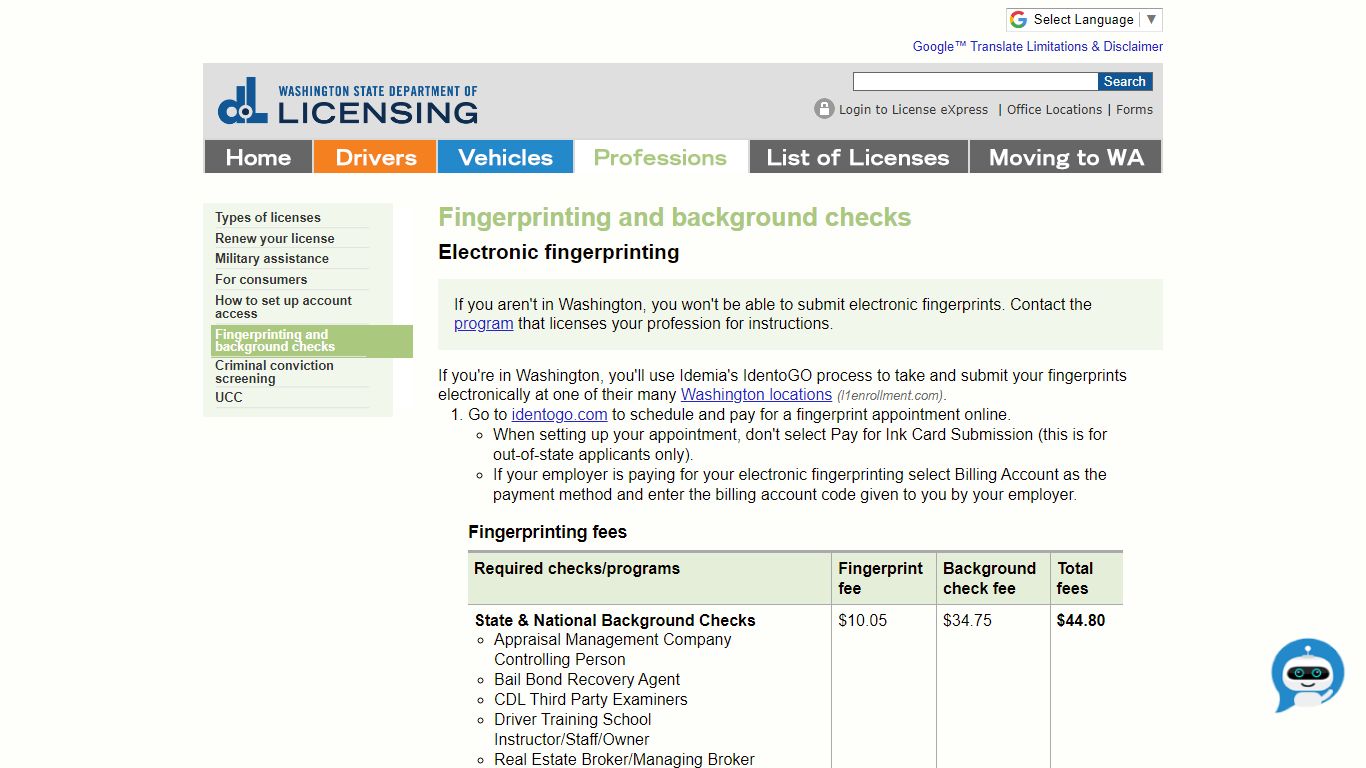Click the $34.75 background check fee cell
1366x768 pixels.
(x=967, y=620)
